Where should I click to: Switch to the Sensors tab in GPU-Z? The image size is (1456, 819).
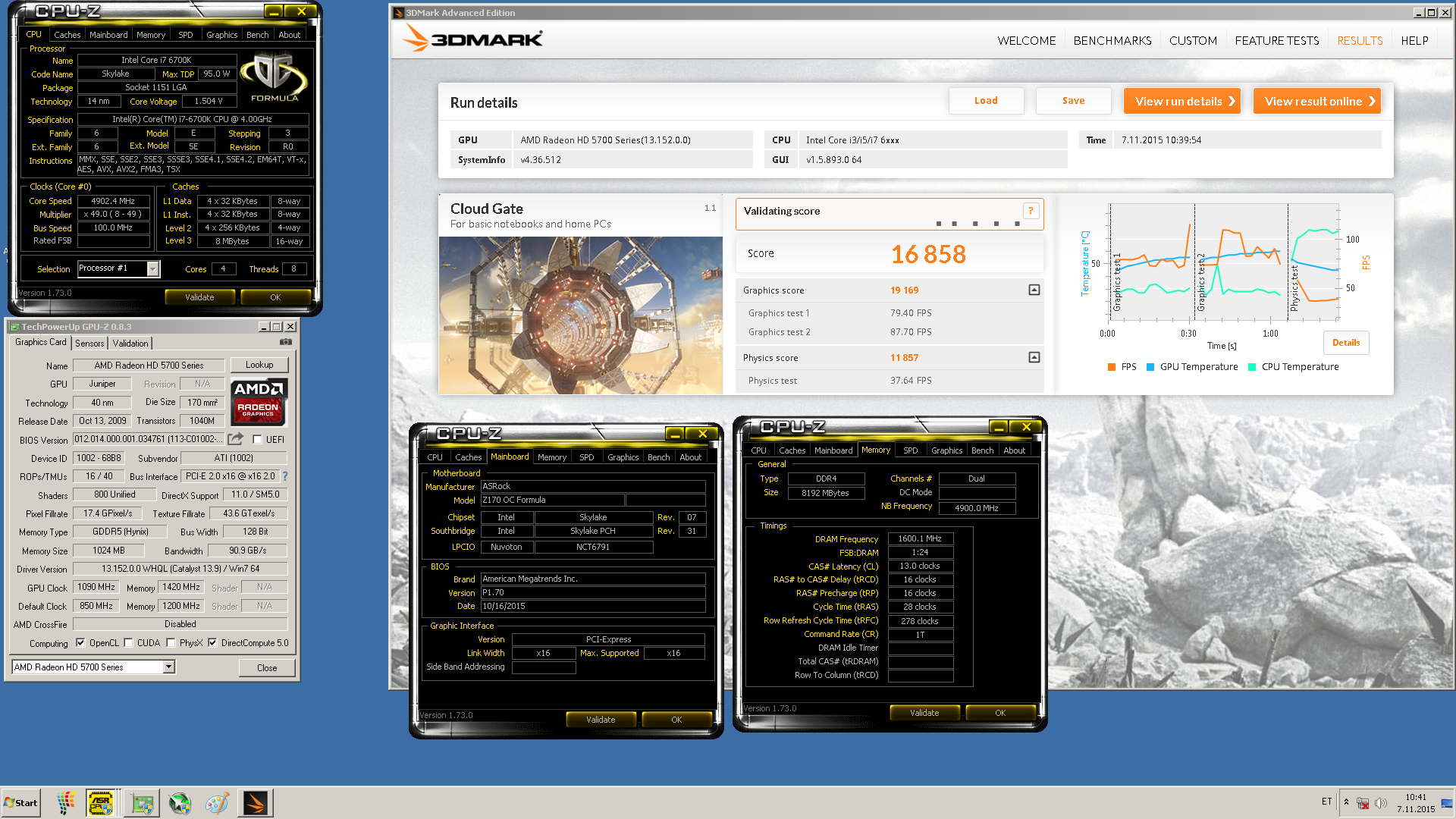[x=89, y=344]
